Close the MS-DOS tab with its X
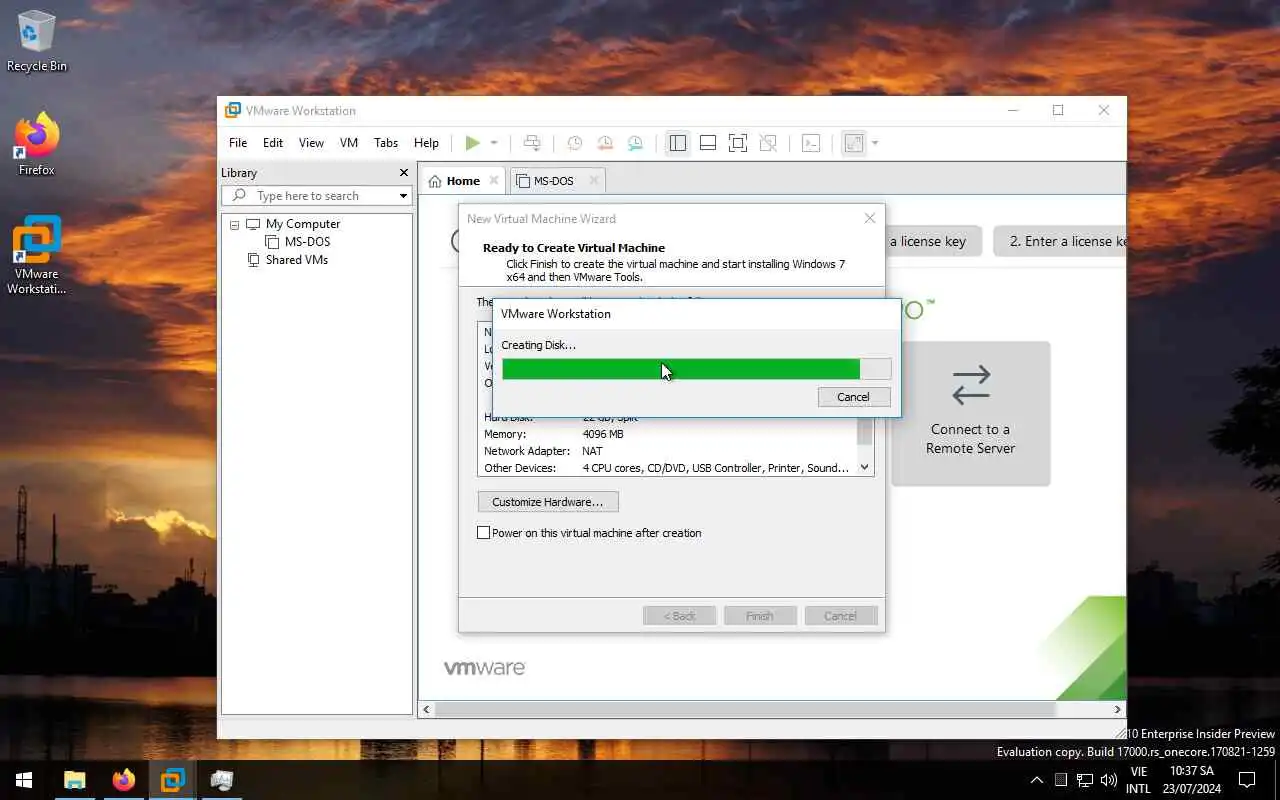1280x800 pixels. point(594,181)
